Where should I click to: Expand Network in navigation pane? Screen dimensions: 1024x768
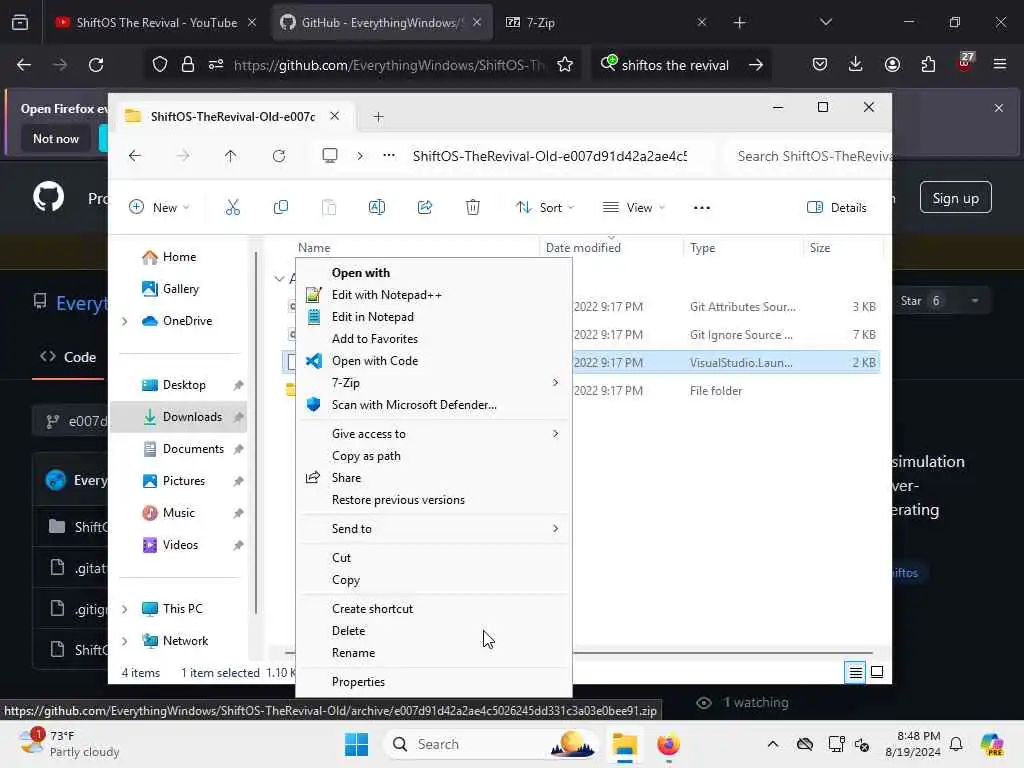coord(125,641)
